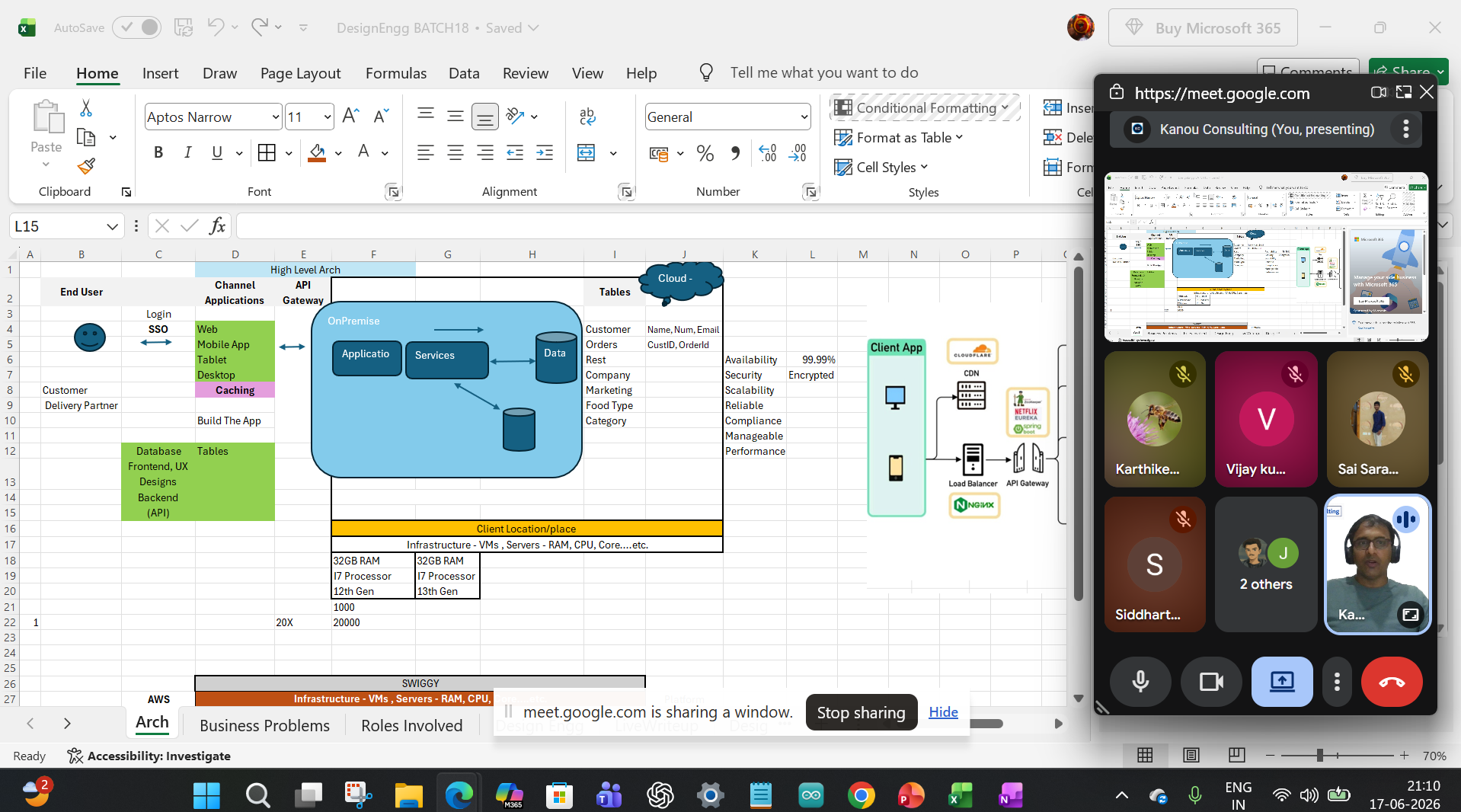Click Increase Font Size icon
1461x812 pixels.
[350, 116]
